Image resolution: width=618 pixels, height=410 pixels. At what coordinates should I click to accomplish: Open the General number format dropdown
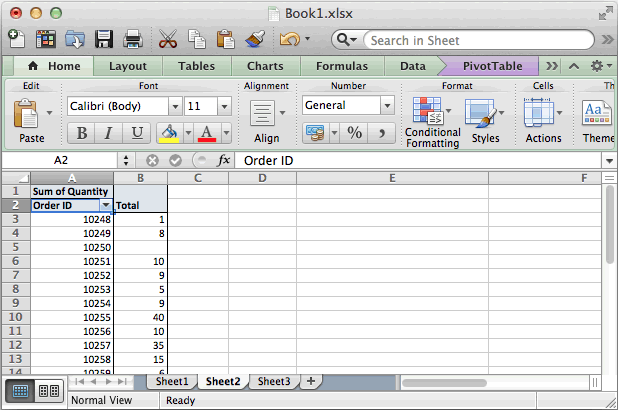pos(387,105)
